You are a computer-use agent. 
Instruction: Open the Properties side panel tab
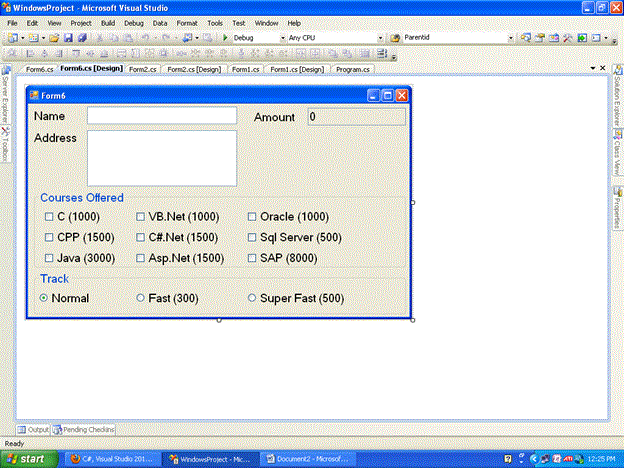(x=617, y=208)
